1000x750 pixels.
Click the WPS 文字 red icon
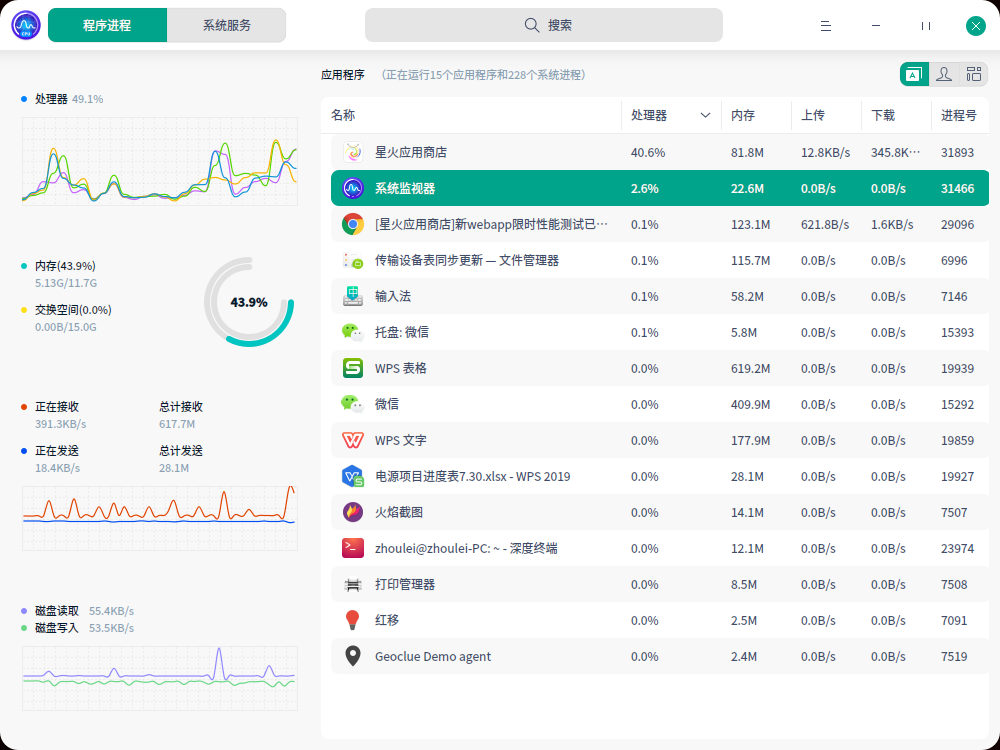353,440
